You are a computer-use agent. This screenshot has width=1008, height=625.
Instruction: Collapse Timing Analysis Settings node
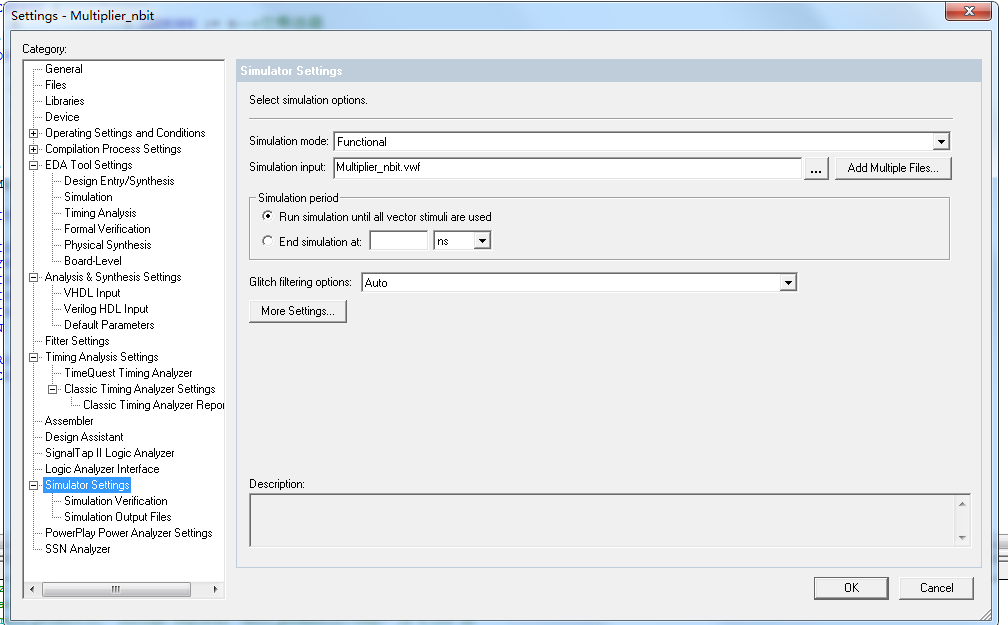tap(33, 358)
